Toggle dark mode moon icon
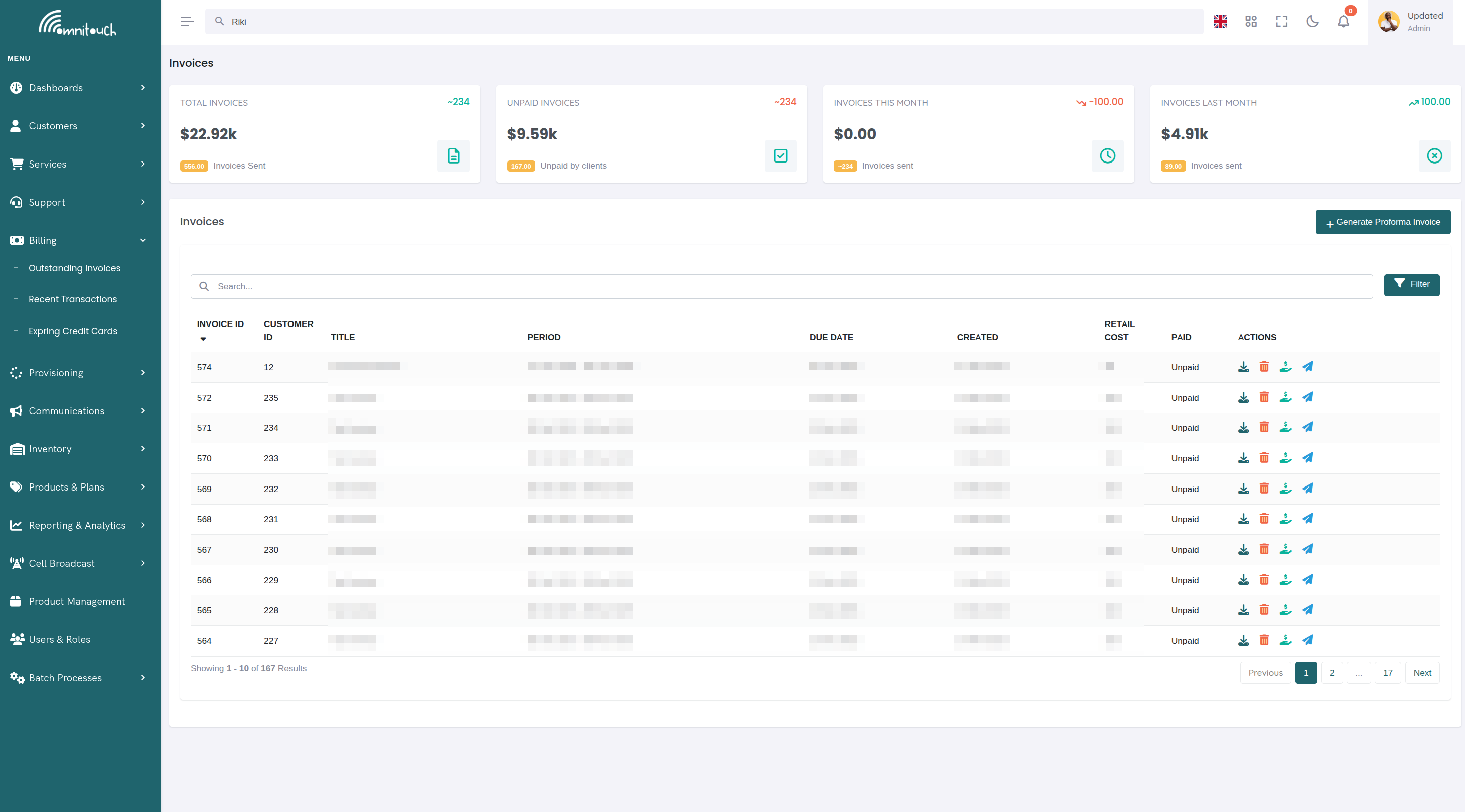Image resolution: width=1465 pixels, height=812 pixels. click(x=1312, y=22)
